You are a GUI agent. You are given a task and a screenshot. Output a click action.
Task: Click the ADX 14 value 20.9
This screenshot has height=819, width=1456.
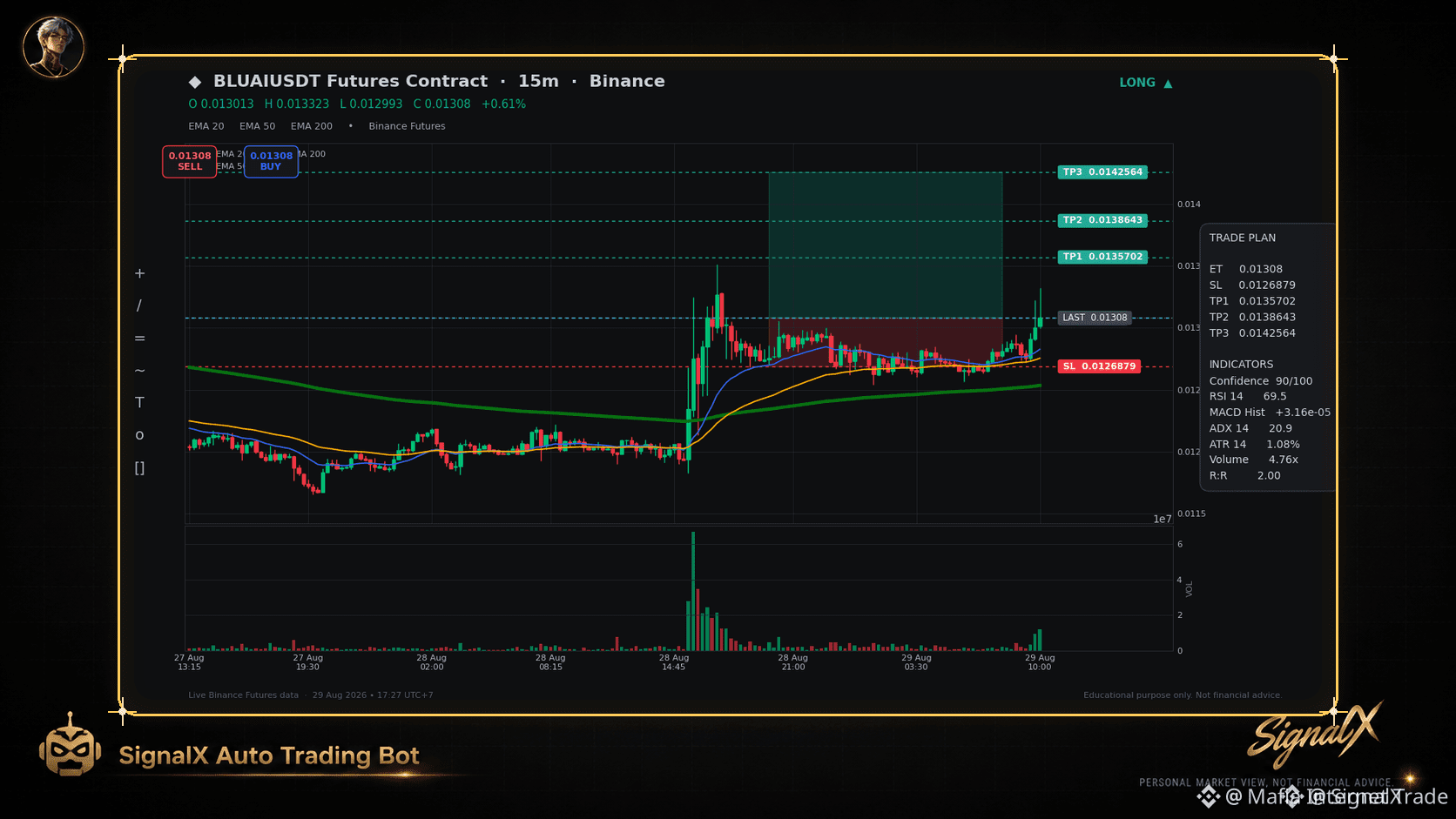point(1280,428)
